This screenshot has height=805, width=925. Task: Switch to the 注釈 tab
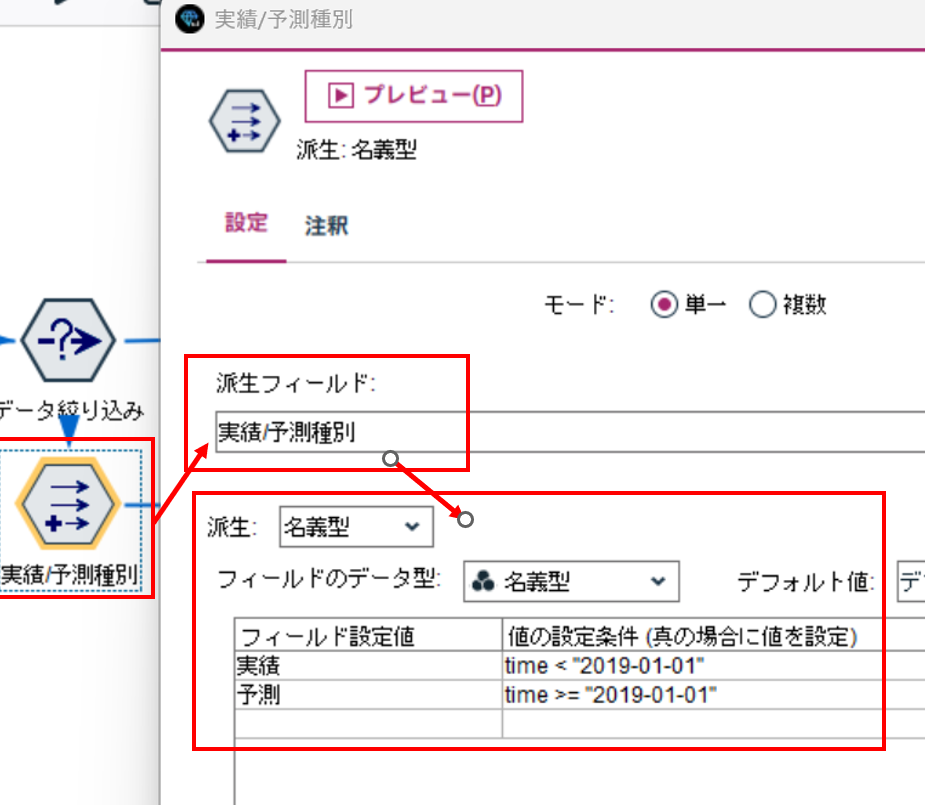coord(326,225)
